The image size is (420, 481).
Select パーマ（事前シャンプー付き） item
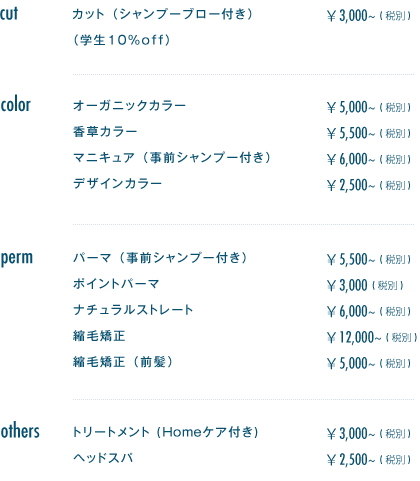pyautogui.click(x=160, y=258)
